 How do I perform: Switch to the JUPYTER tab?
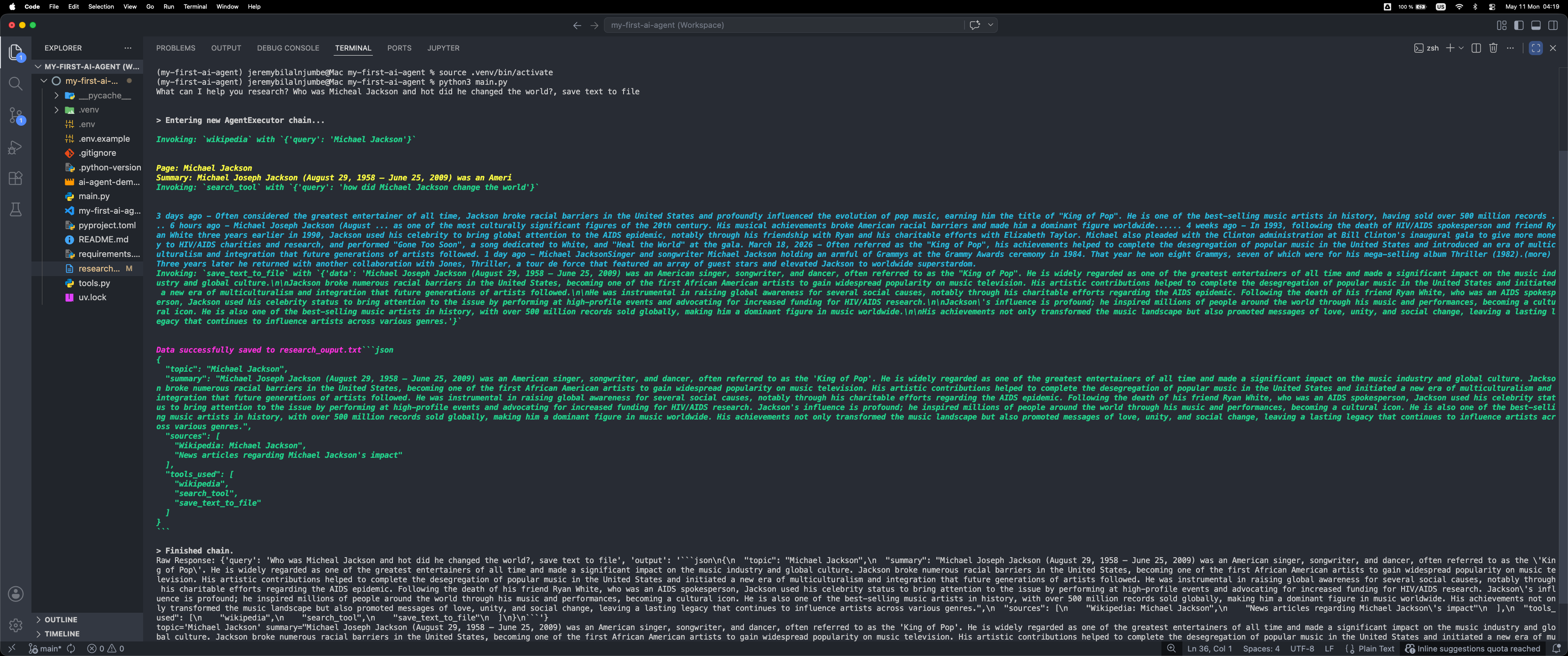coord(443,48)
